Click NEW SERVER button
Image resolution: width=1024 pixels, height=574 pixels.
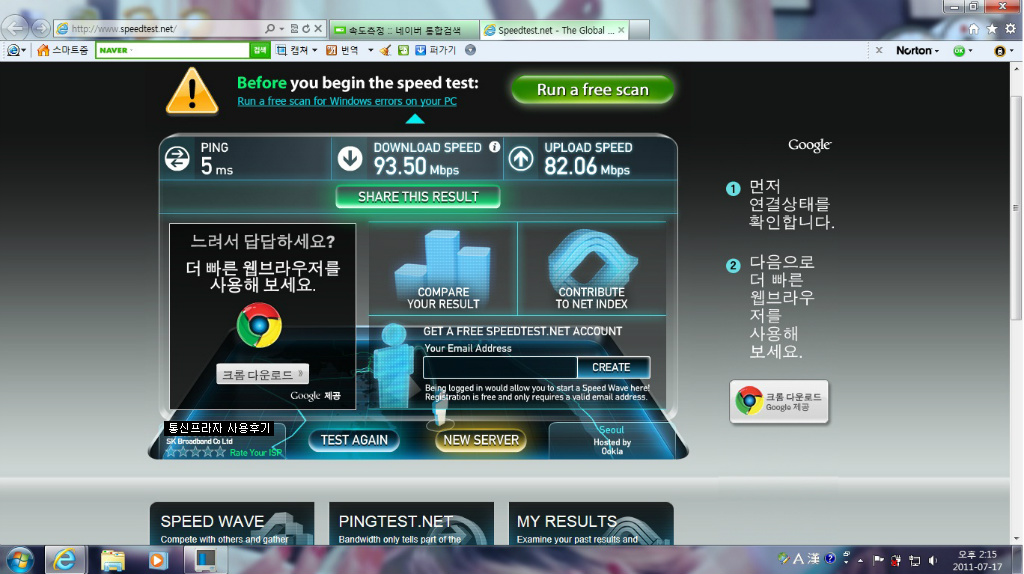[x=481, y=440]
